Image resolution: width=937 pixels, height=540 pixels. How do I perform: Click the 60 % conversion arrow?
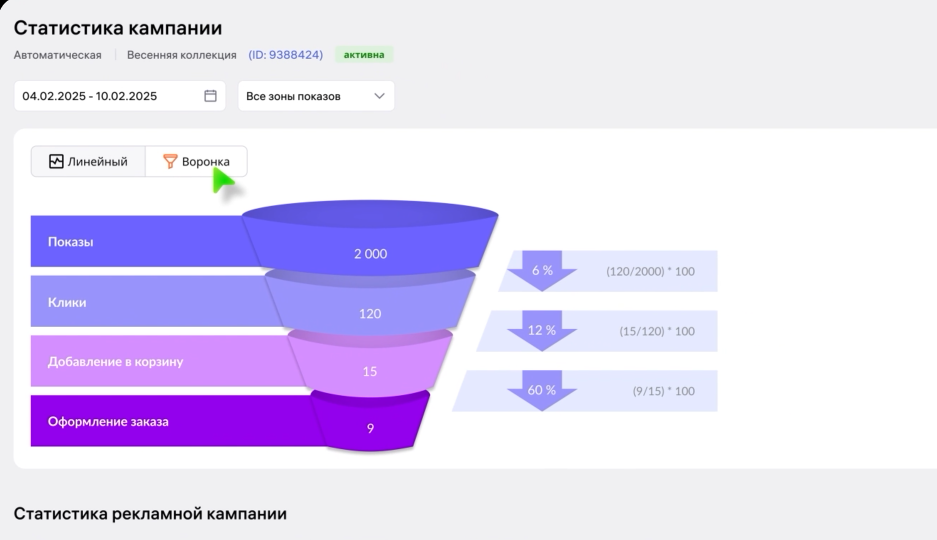tap(542, 391)
